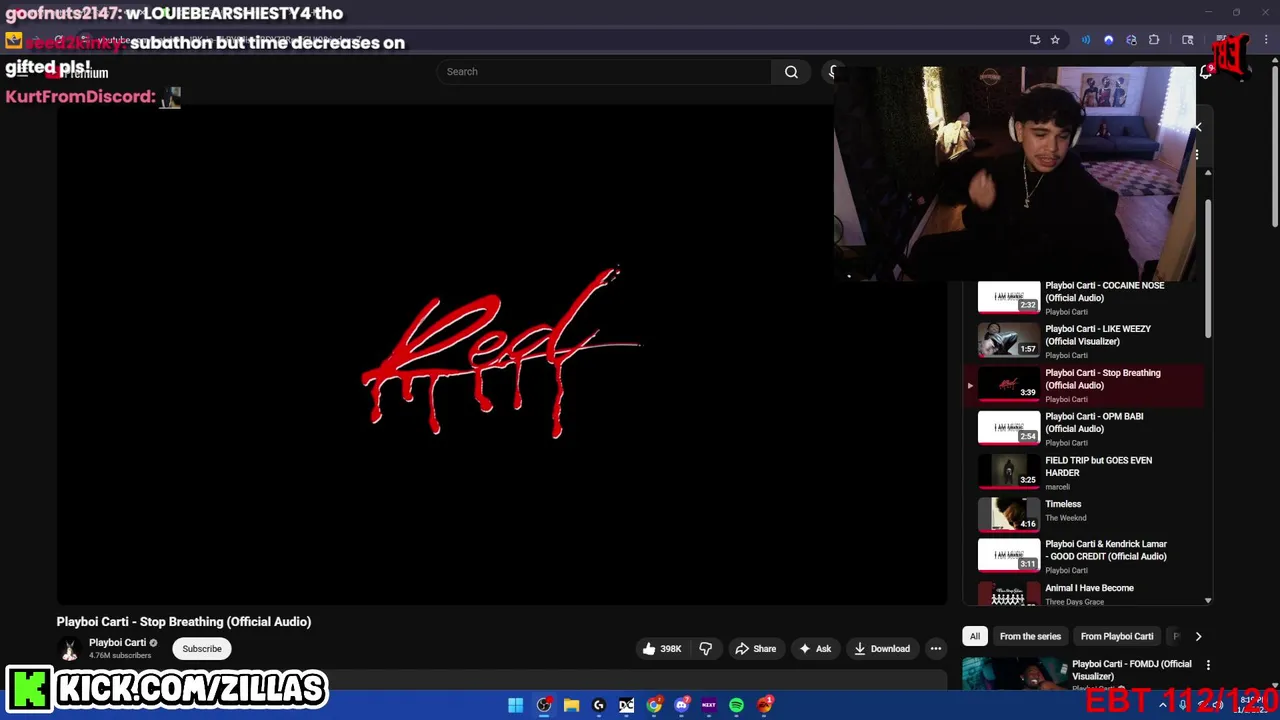Open more actions ellipsis below the video

[936, 649]
